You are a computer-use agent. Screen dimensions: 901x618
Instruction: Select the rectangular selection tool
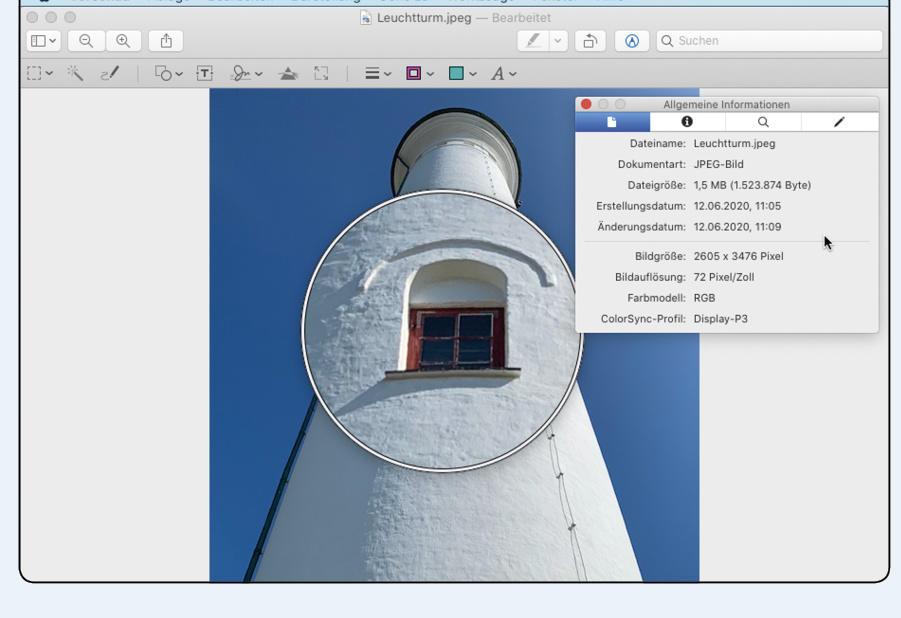click(34, 73)
